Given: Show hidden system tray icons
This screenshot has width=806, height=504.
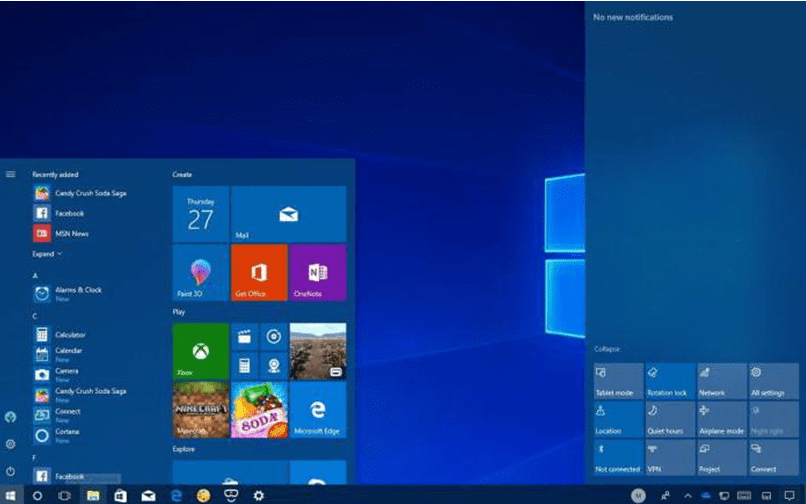Looking at the screenshot, I should (x=687, y=495).
